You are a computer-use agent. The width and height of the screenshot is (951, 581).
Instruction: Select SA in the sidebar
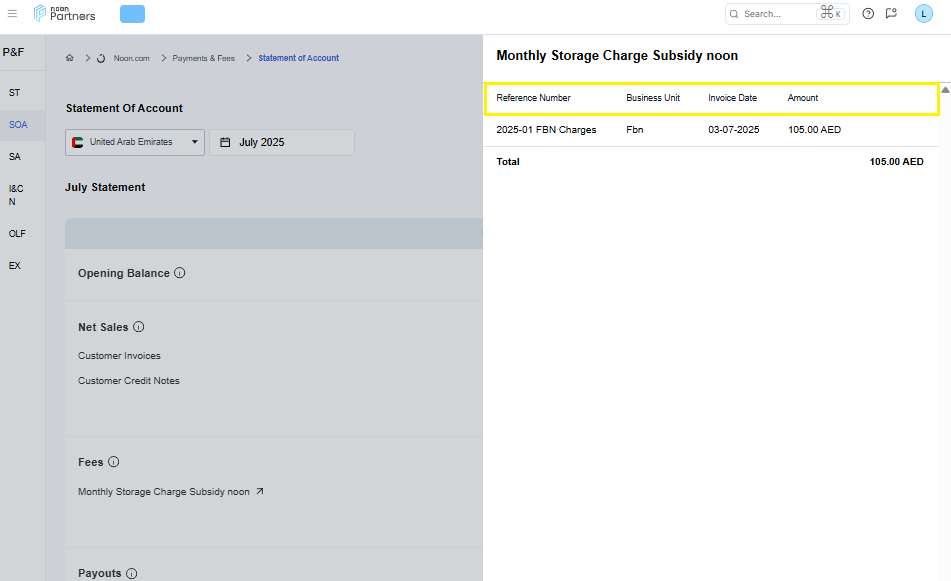pos(15,157)
